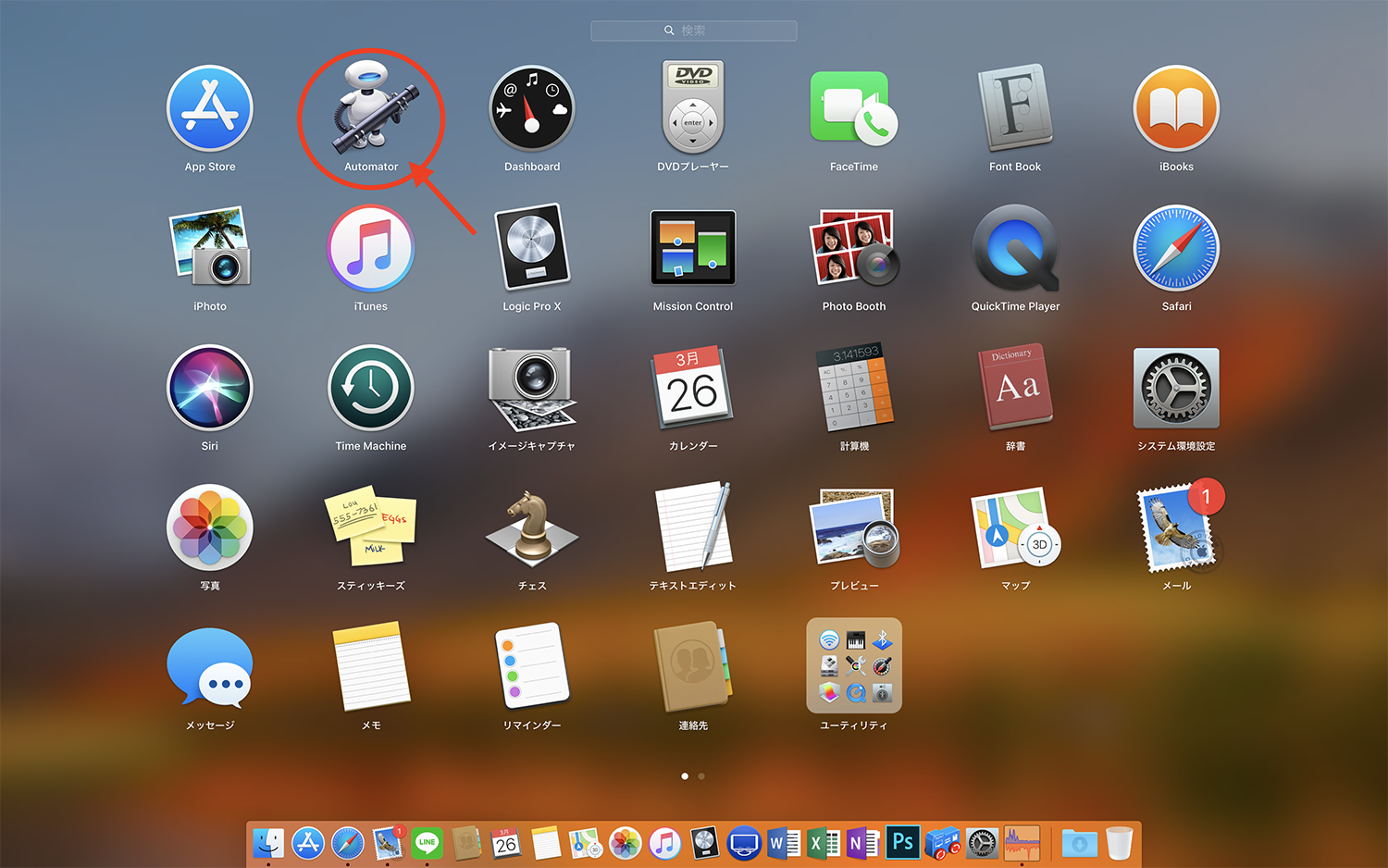Open FaceTime
The width and height of the screenshot is (1388, 868).
point(854,108)
